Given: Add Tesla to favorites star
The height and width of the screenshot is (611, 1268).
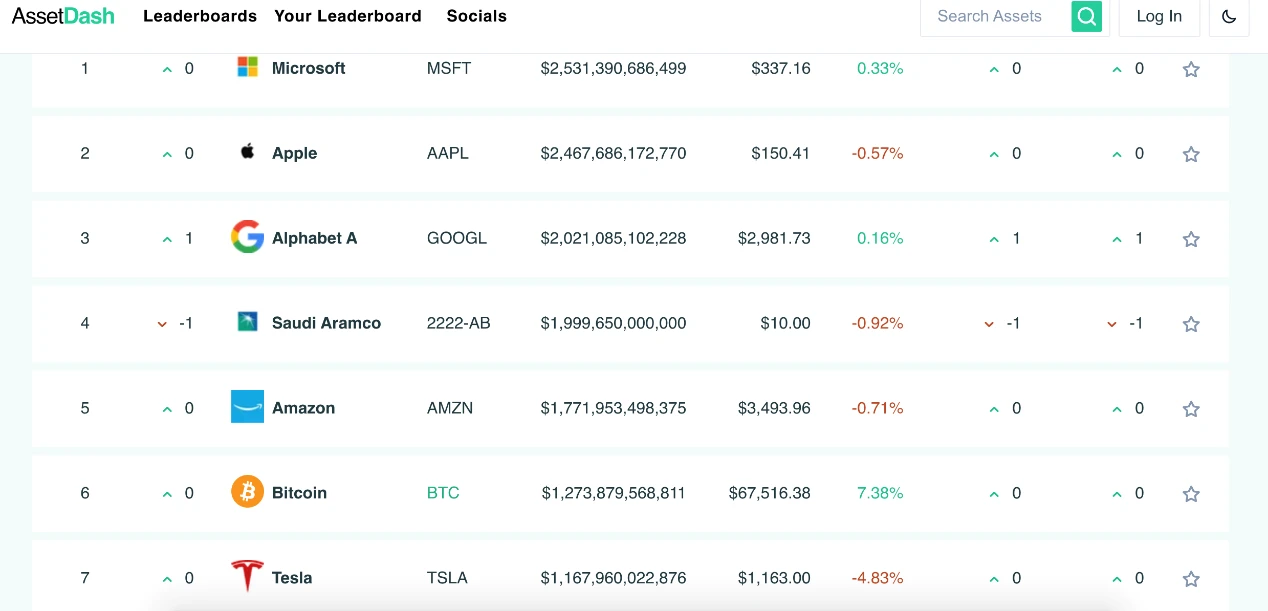Looking at the screenshot, I should click(x=1191, y=579).
